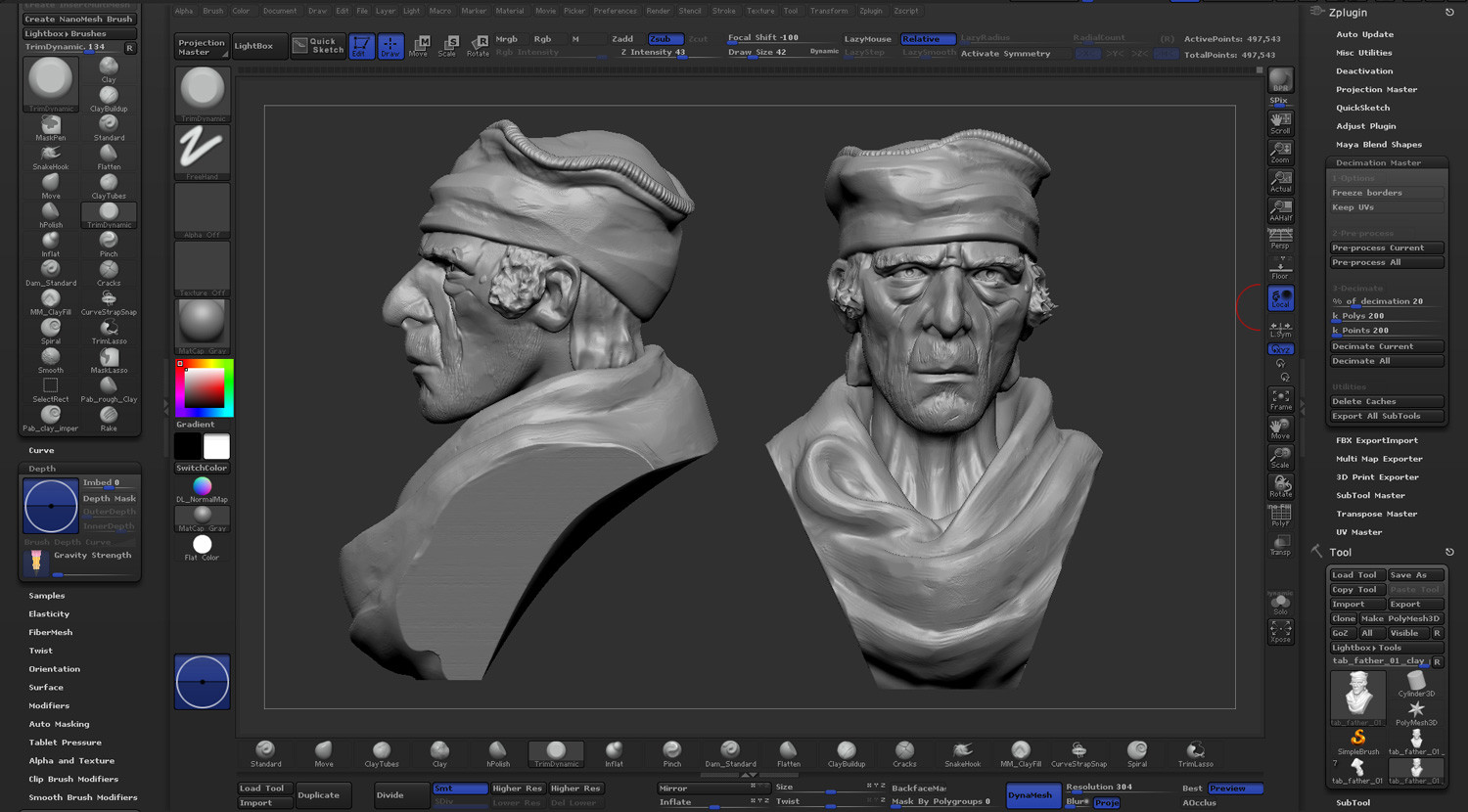The width and height of the screenshot is (1468, 812).
Task: Expand the SubTool section
Action: point(1353,802)
